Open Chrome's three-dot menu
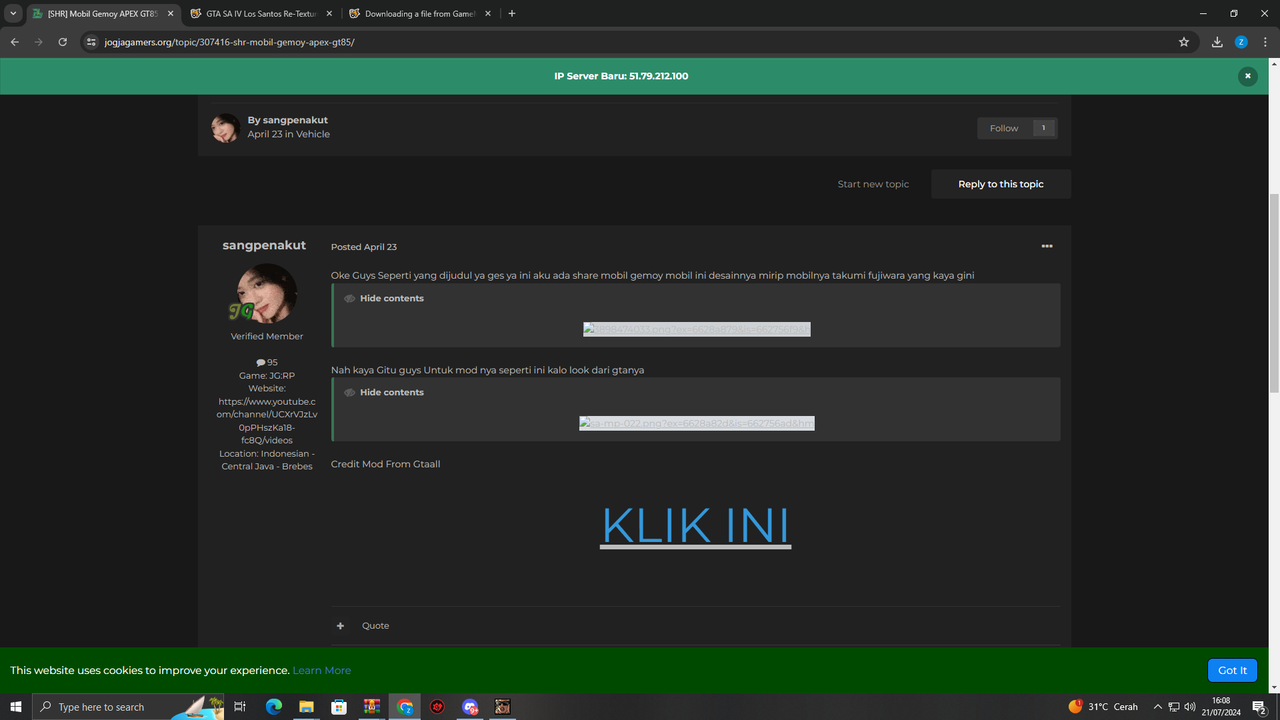Screen dimensions: 1280x720 (1265, 42)
